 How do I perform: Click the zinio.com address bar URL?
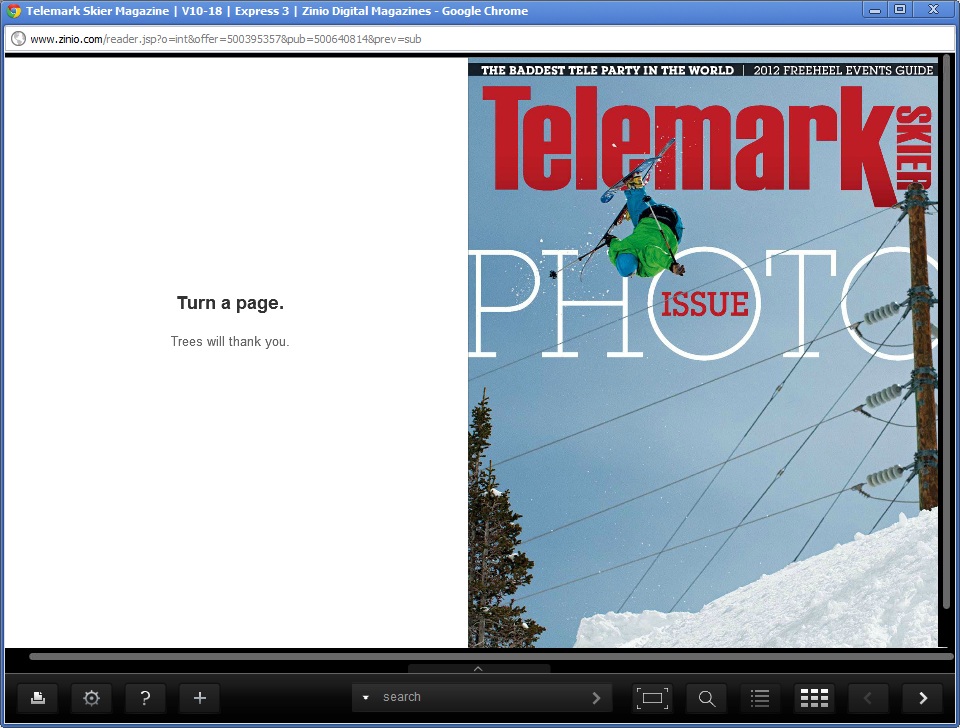tap(226, 39)
